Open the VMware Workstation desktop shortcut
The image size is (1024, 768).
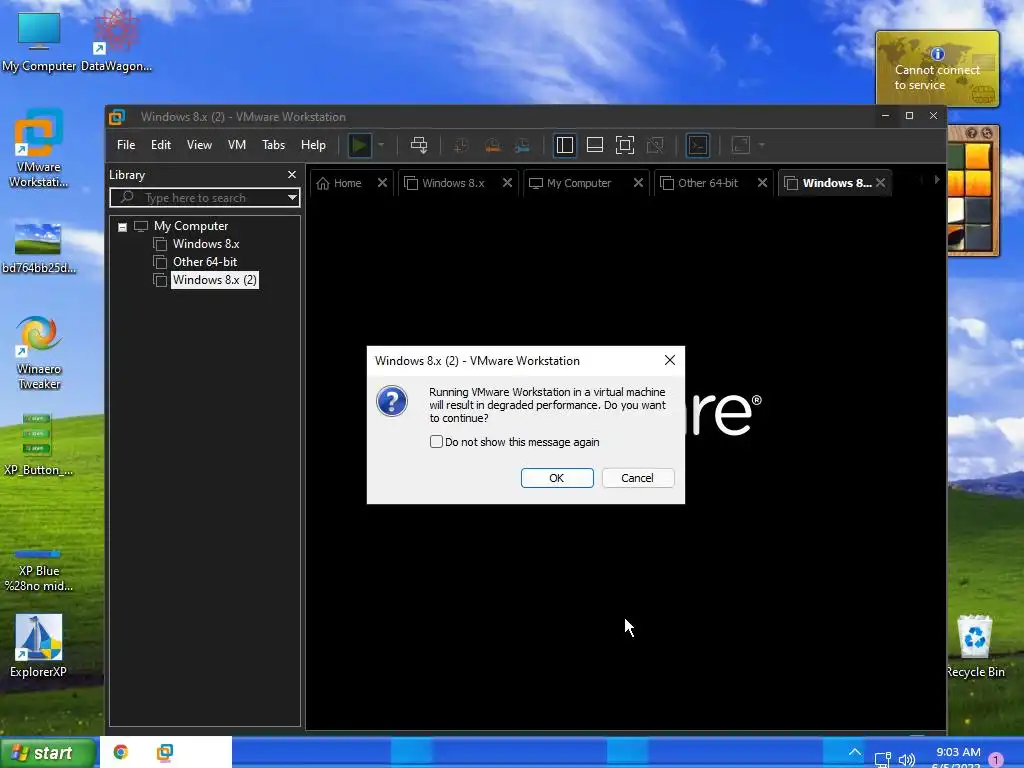(39, 148)
